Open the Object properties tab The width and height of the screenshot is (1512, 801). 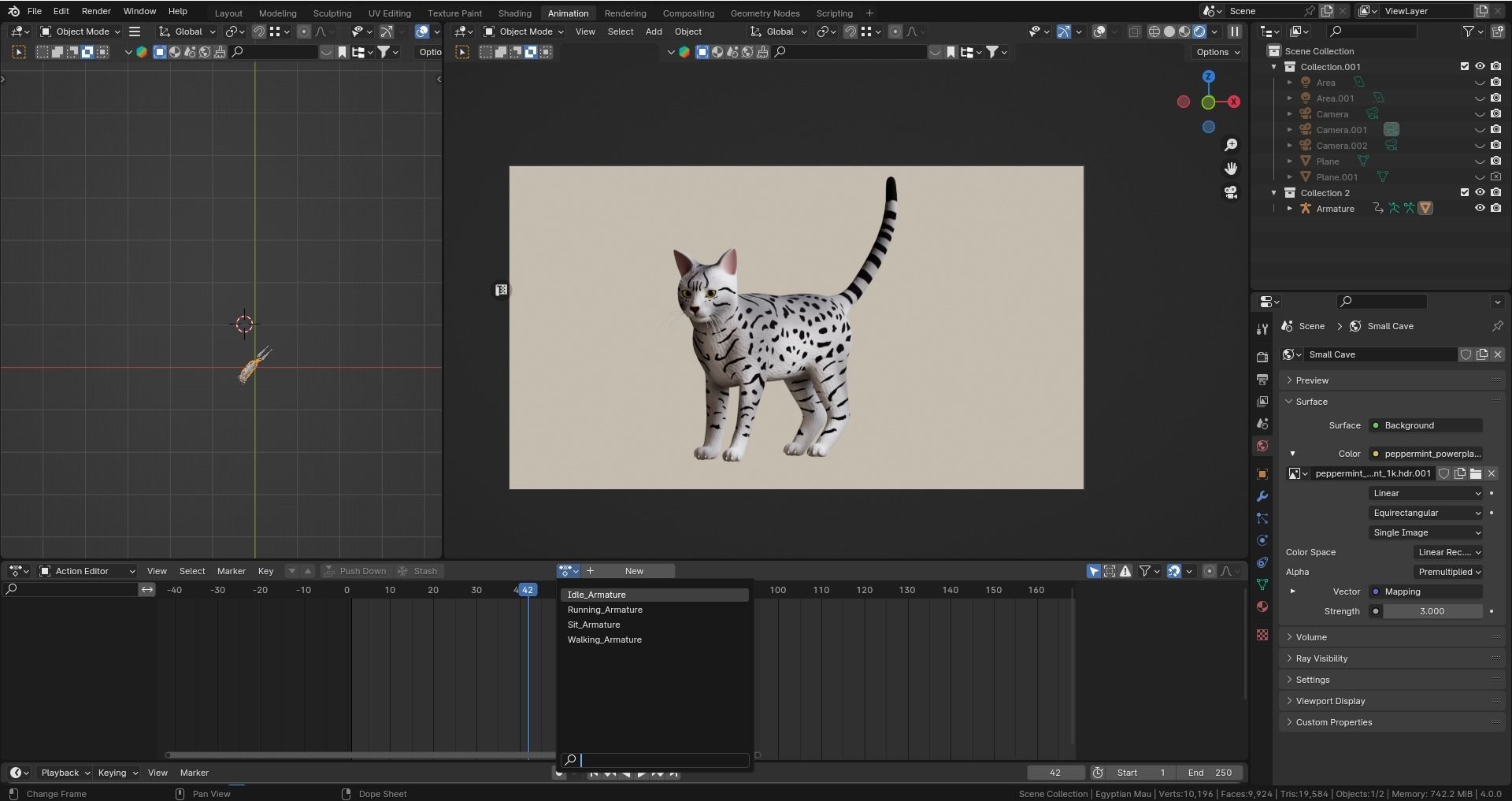(x=1262, y=474)
